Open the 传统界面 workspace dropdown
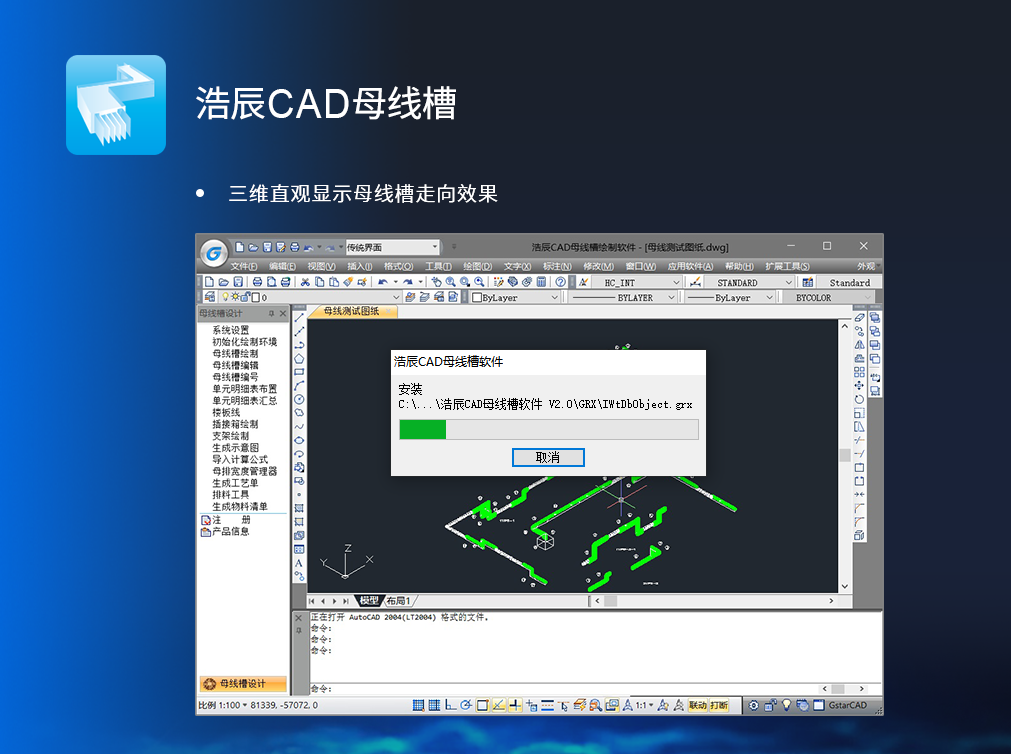Viewport: 1011px width, 754px height. tap(393, 247)
